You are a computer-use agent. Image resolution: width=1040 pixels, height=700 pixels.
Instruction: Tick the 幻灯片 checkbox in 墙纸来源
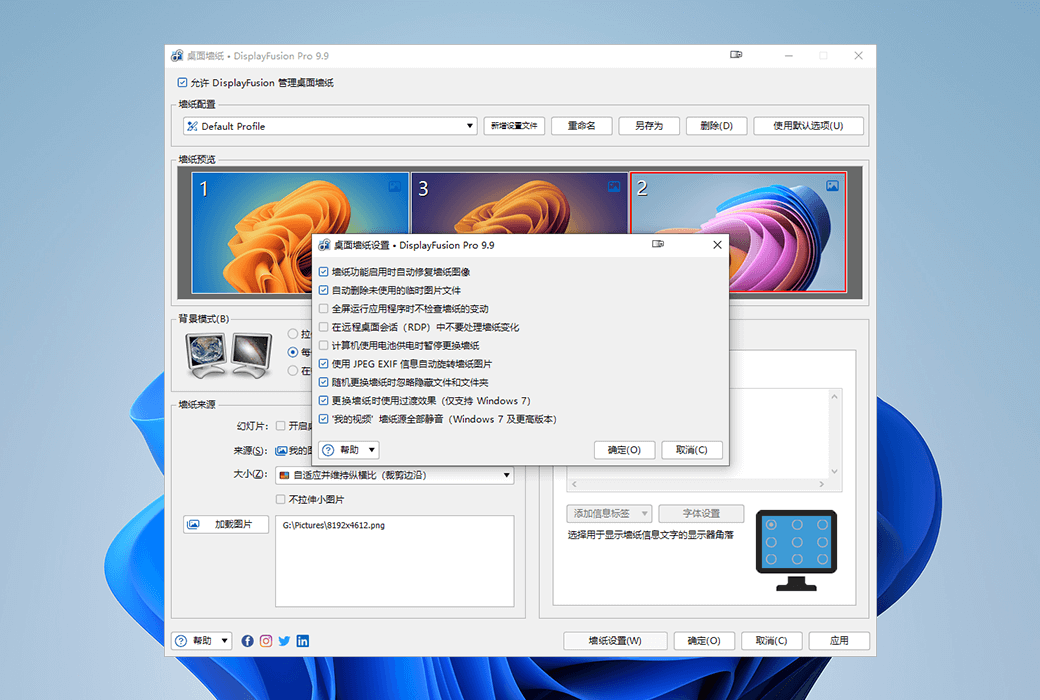281,426
